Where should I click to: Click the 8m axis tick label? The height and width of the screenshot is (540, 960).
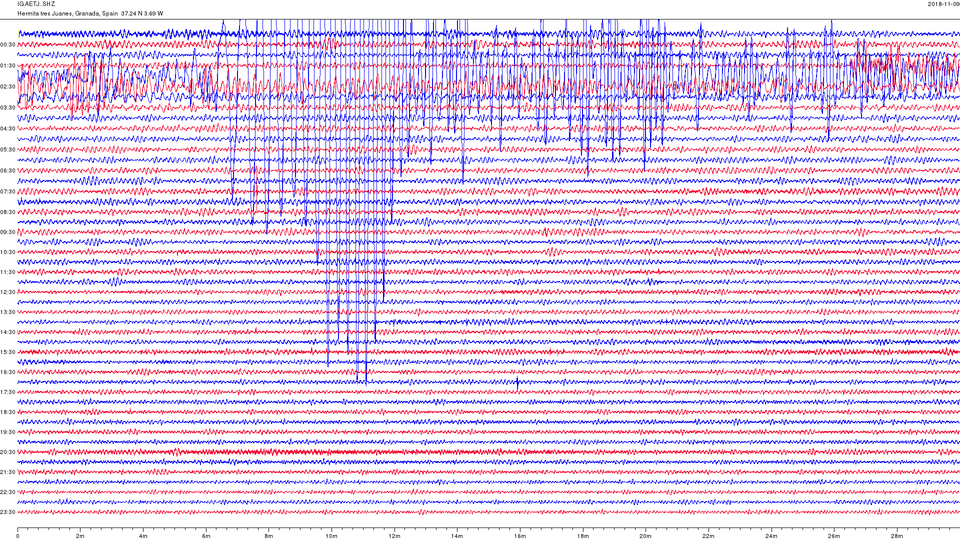click(x=269, y=536)
